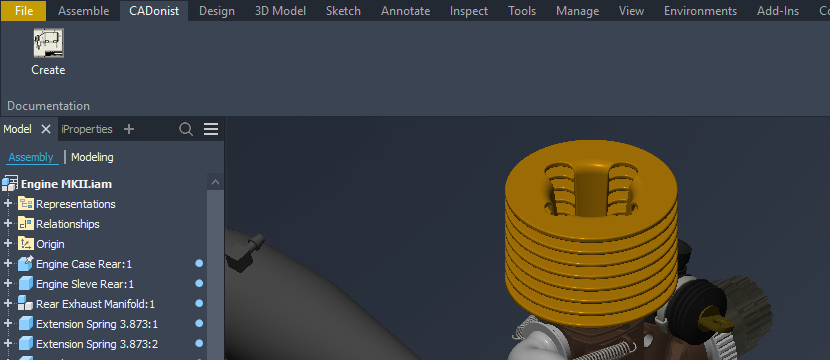
Task: Select Engine Case Rear:1 in browser
Action: (x=84, y=264)
